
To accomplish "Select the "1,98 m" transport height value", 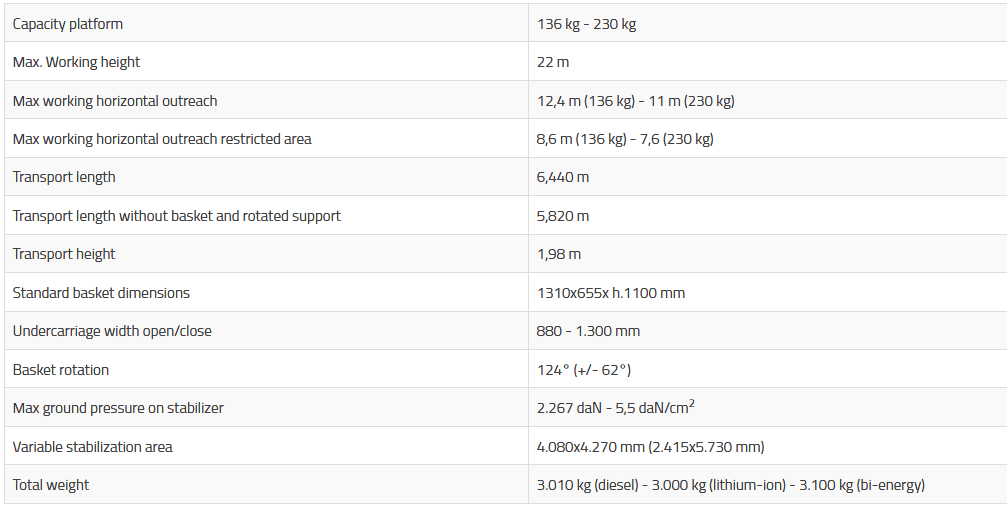I will coord(559,254).
